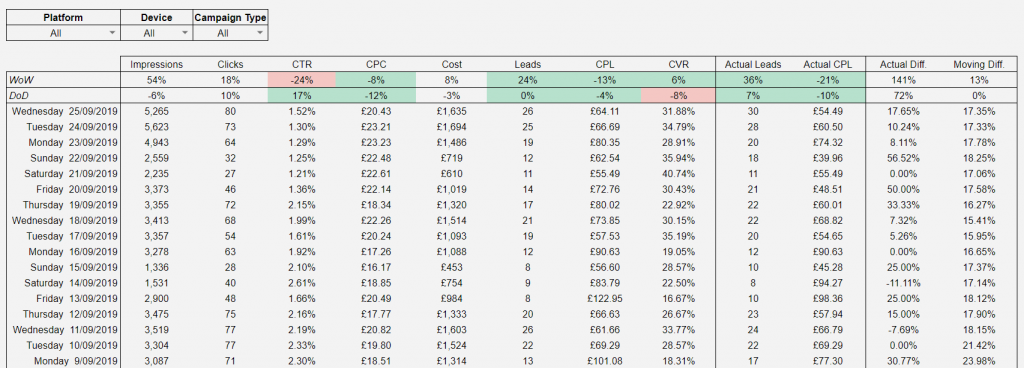Click the Moving Diff. column header
1024x368 pixels.
(977, 65)
